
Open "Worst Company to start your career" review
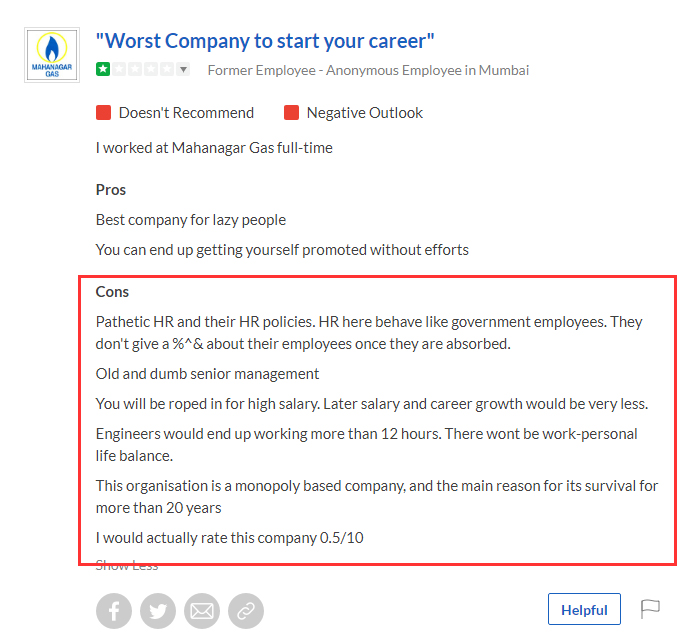click(x=265, y=41)
